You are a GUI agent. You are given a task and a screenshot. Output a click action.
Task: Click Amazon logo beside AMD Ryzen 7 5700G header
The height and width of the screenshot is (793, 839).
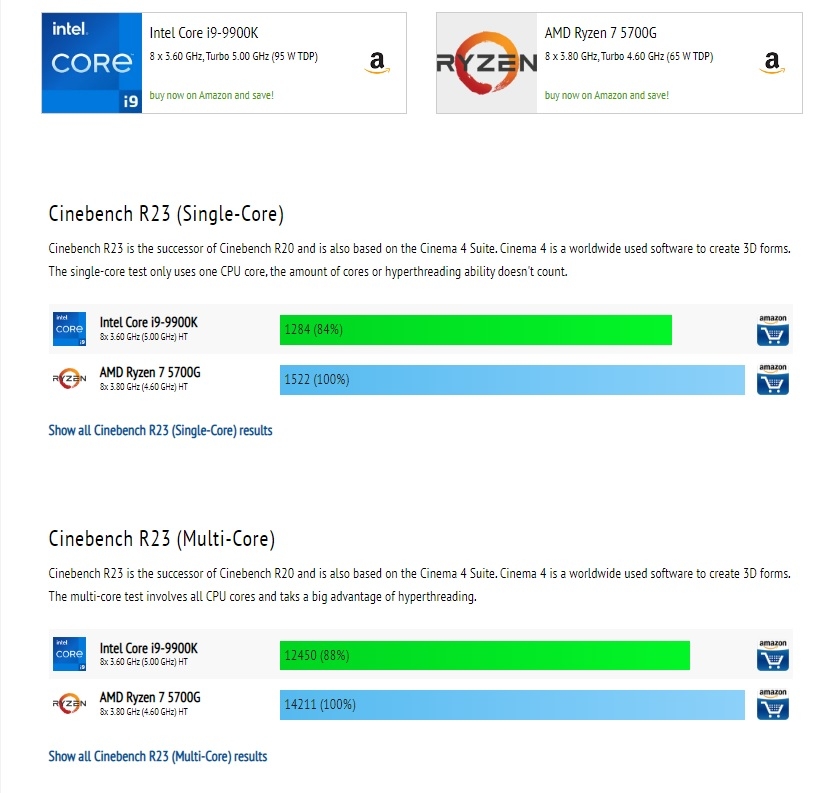click(771, 63)
